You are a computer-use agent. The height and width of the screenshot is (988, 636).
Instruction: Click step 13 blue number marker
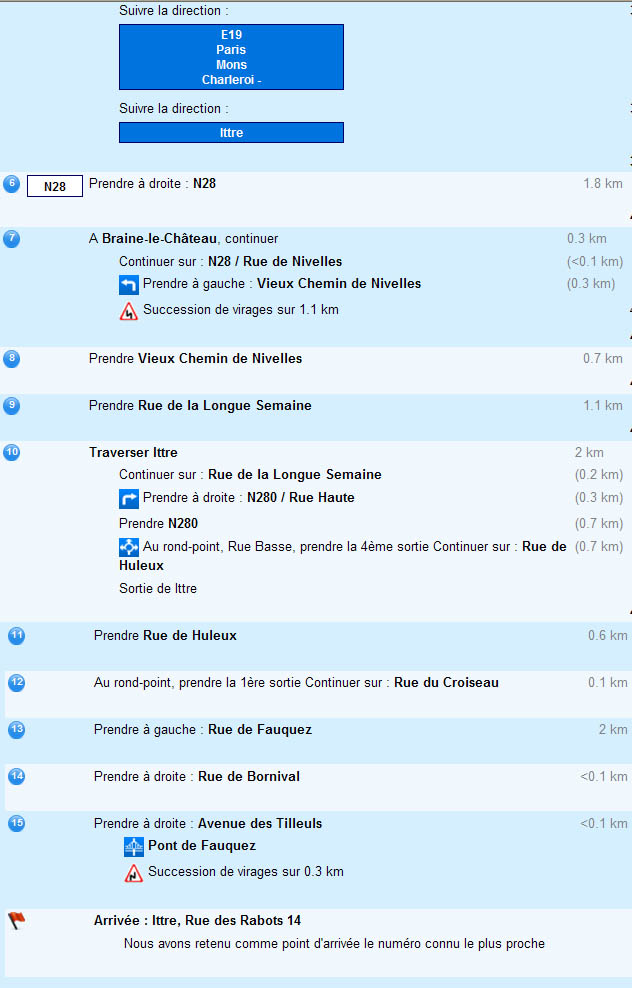16,730
